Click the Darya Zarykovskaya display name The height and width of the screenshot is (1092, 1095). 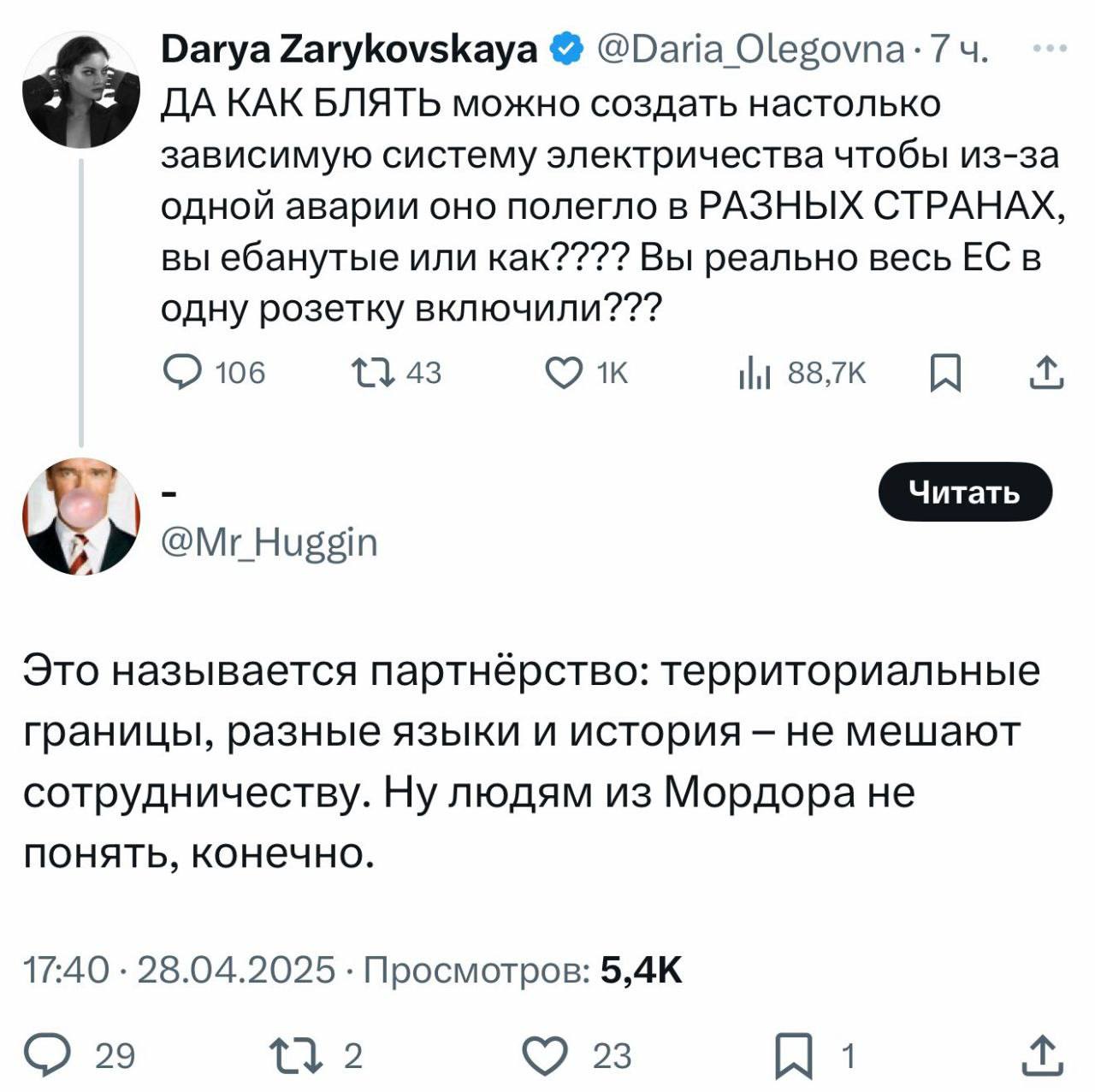[349, 51]
